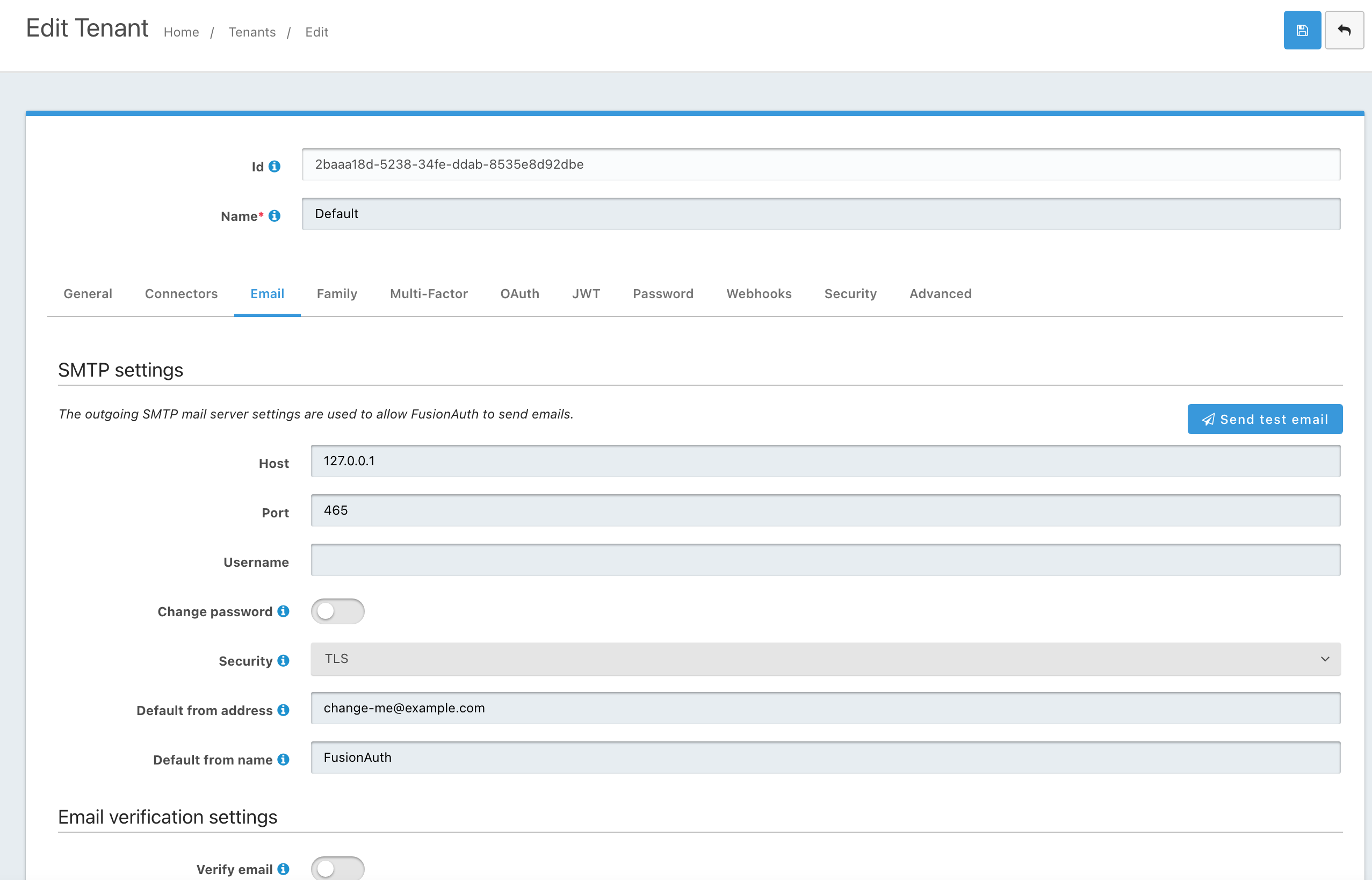Click the Default from address field
This screenshot has height=880, width=1372.
pyautogui.click(x=826, y=708)
